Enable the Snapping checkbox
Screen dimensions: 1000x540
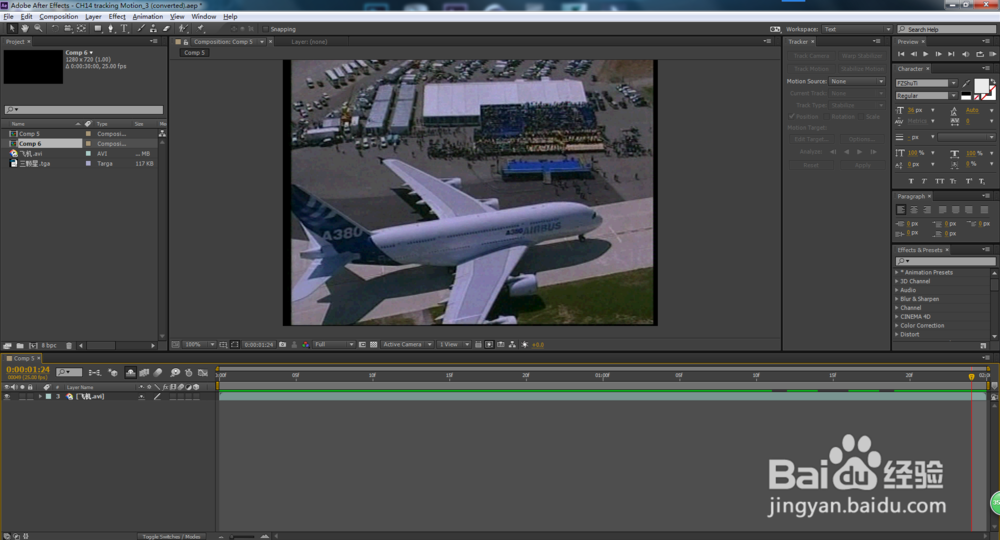pyautogui.click(x=265, y=29)
